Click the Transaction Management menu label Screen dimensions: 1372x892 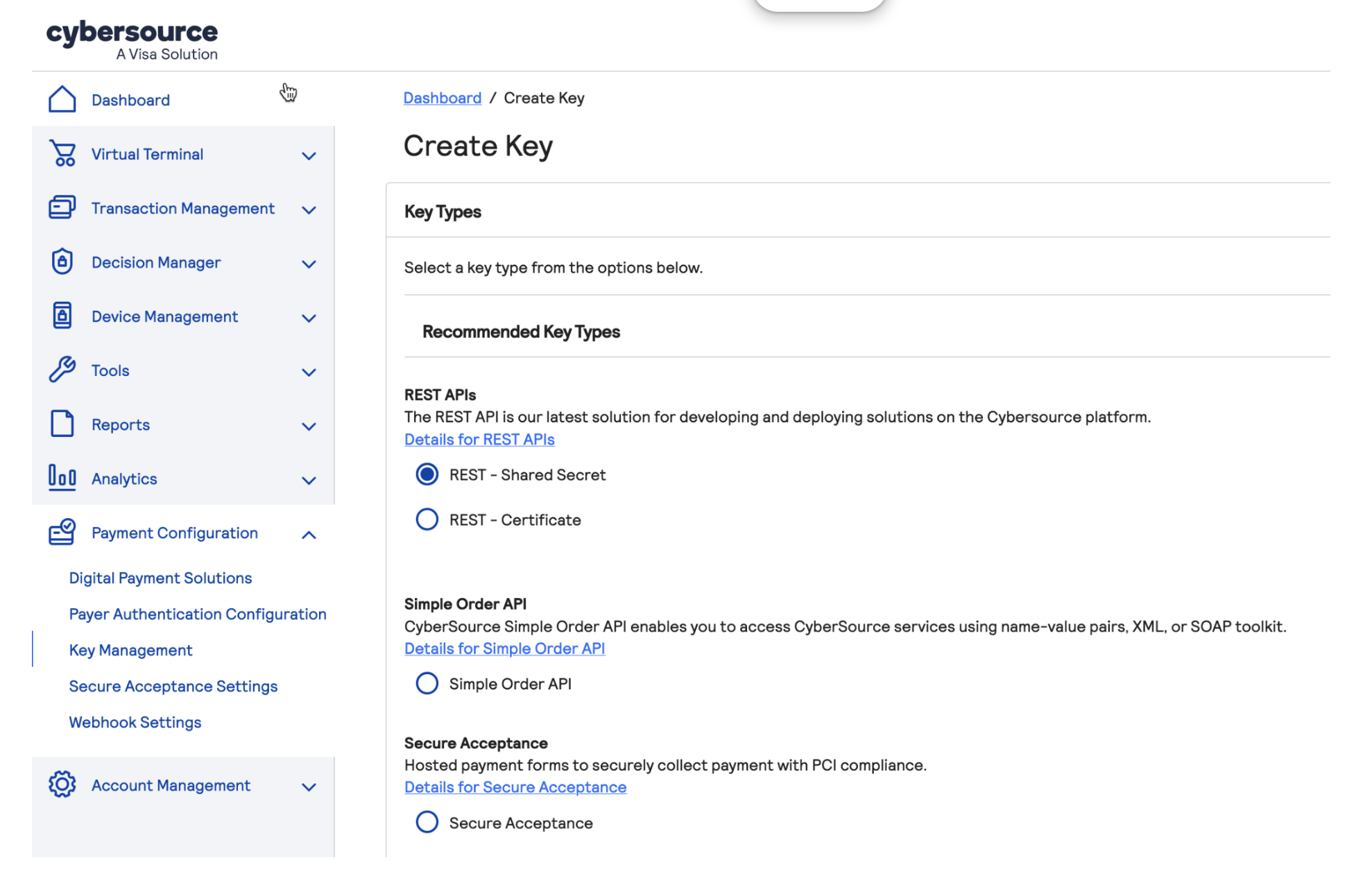(x=183, y=208)
